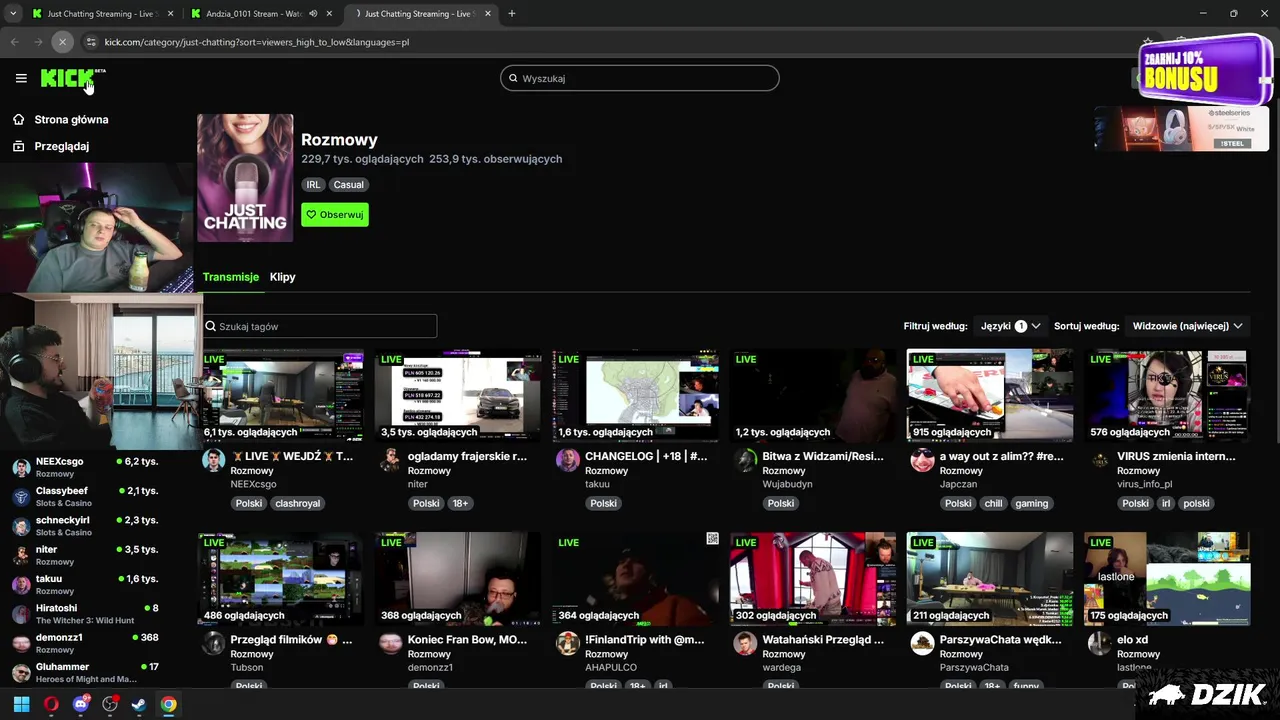Screen dimensions: 1280x720
Task: Click irl tag under virus_info_pl stream
Action: (x=1166, y=503)
